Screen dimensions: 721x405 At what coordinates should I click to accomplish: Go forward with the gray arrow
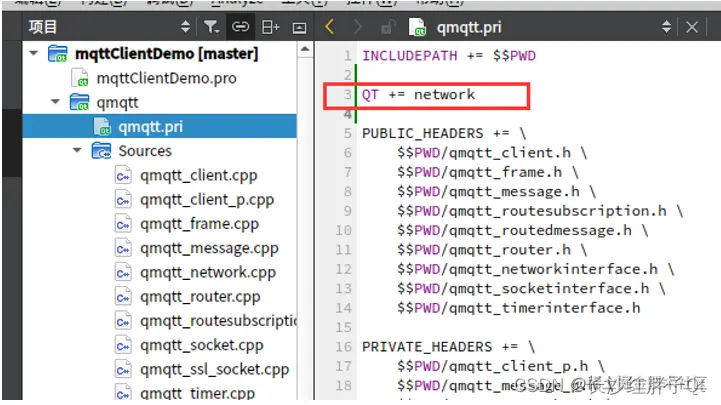[358, 27]
